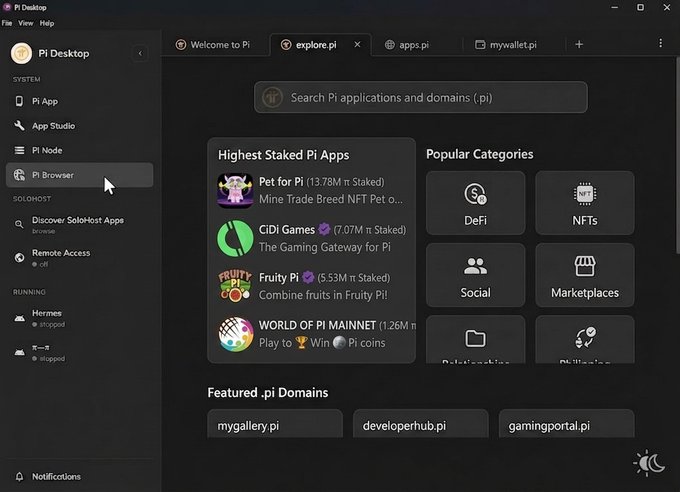Open Notifications at the sidebar bottom

click(79, 476)
